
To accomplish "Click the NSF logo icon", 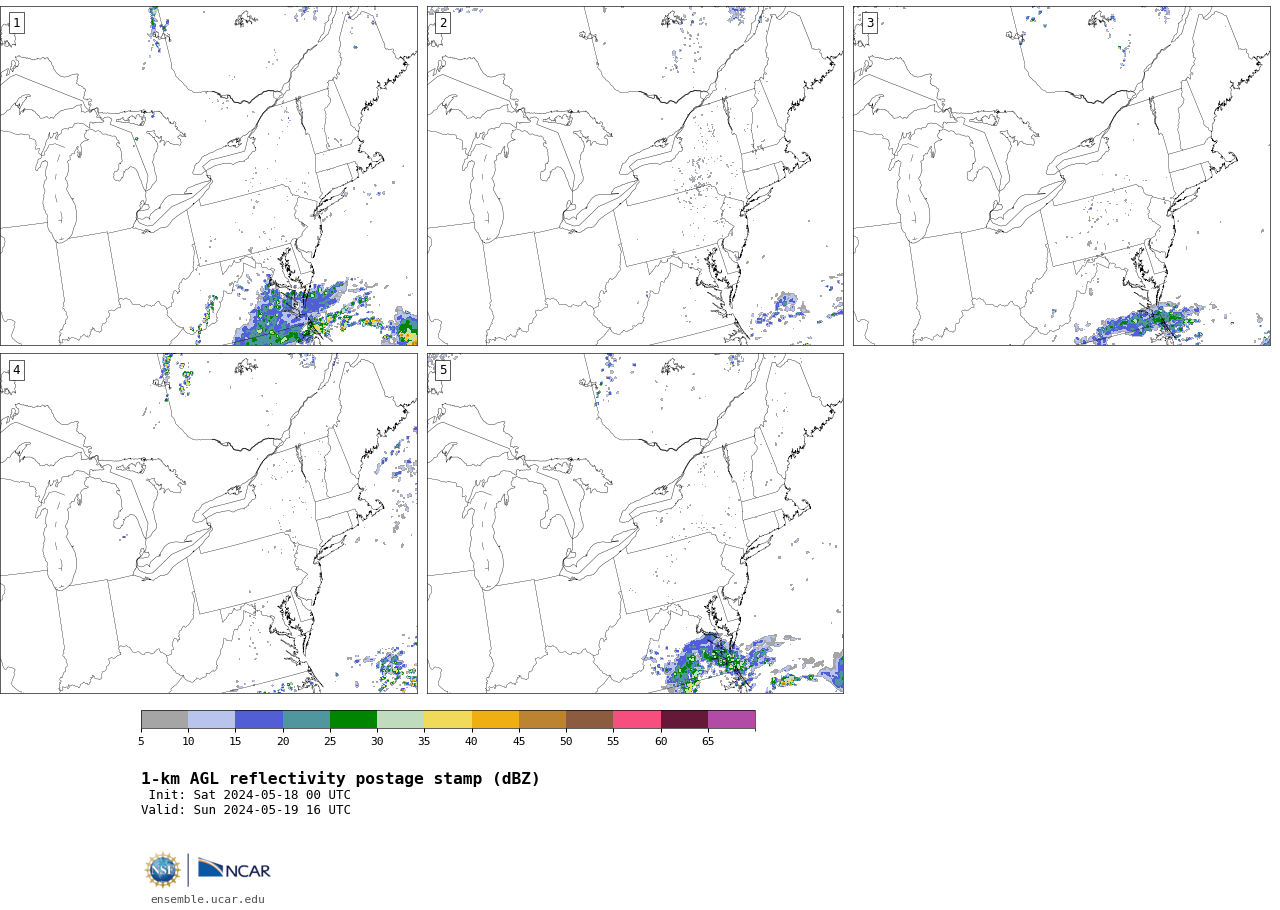I will [162, 870].
